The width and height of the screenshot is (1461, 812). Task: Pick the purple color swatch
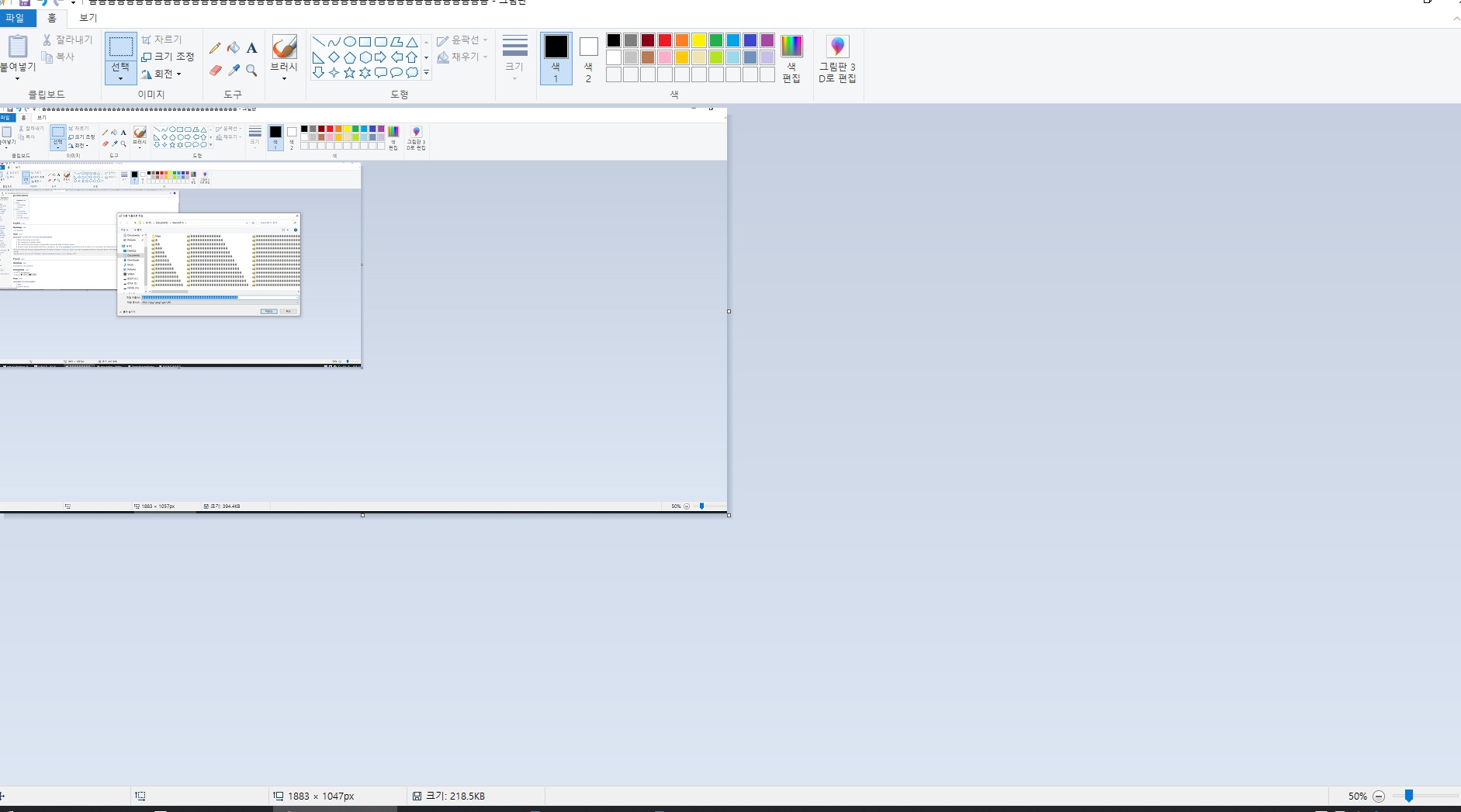click(x=767, y=40)
